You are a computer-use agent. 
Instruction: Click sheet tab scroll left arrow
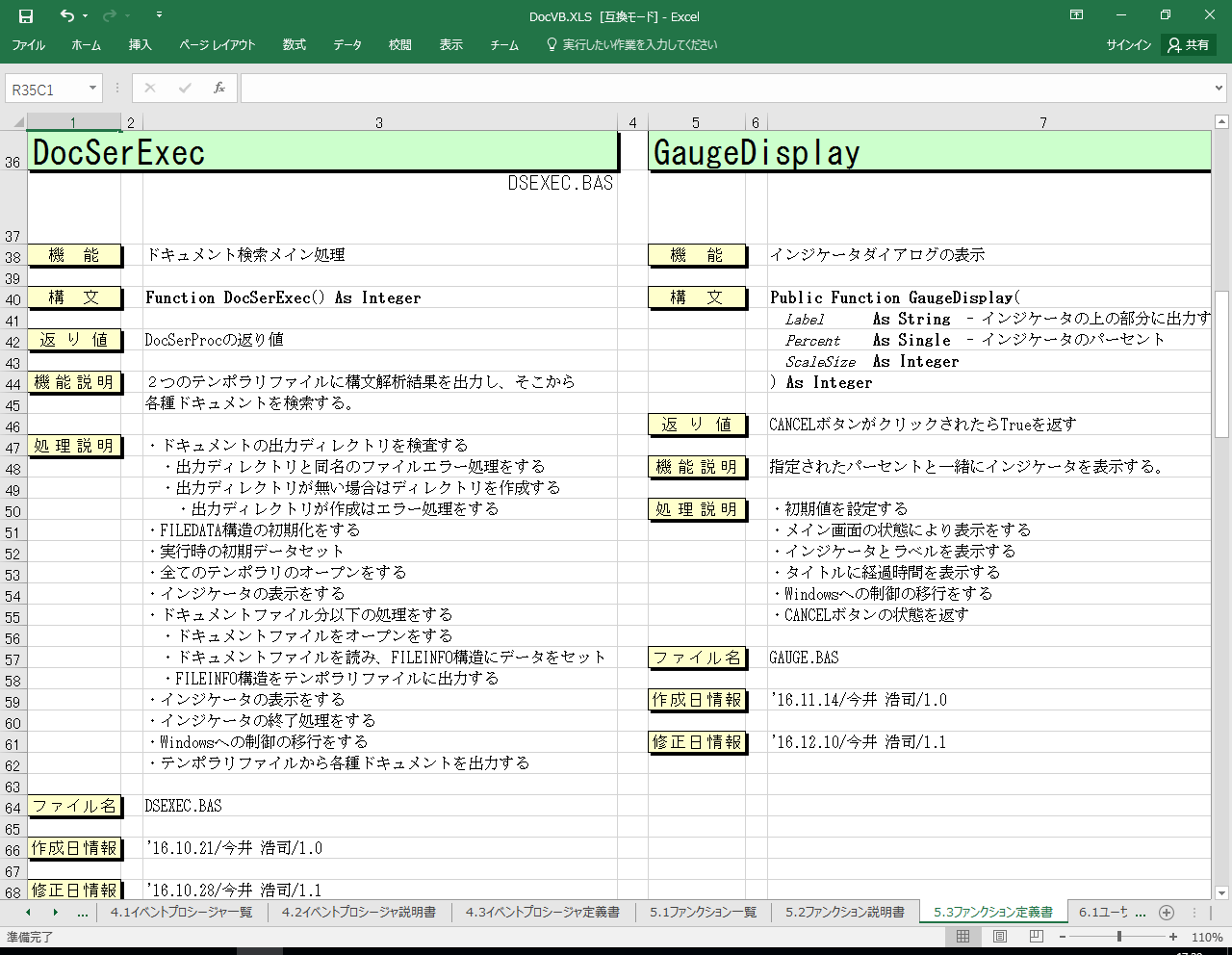click(x=28, y=912)
